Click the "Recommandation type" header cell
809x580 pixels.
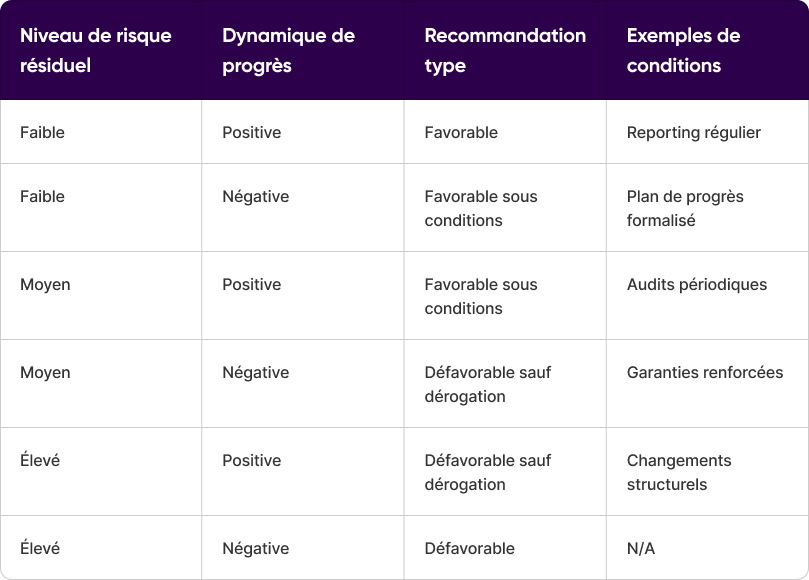pyautogui.click(x=505, y=50)
